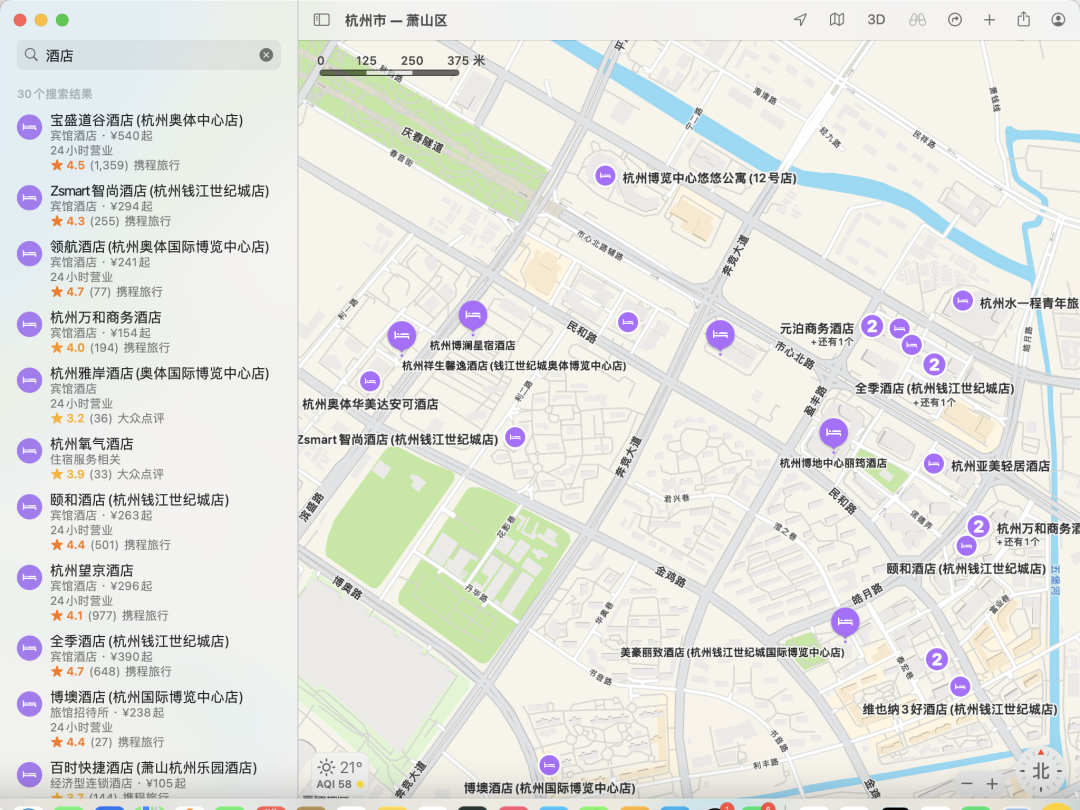This screenshot has width=1080, height=810.
Task: Open the 杭州万和商务 cluster marker on map
Action: coord(978,527)
